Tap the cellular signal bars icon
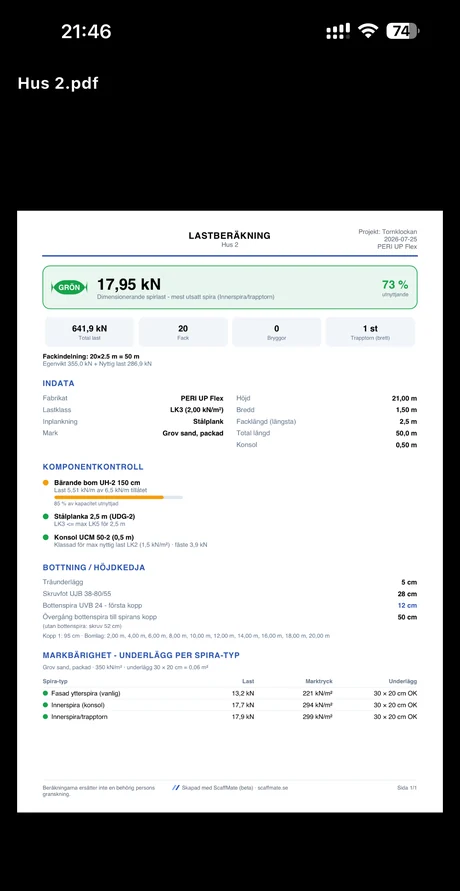Screen dimensions: 460x891 click(338, 32)
